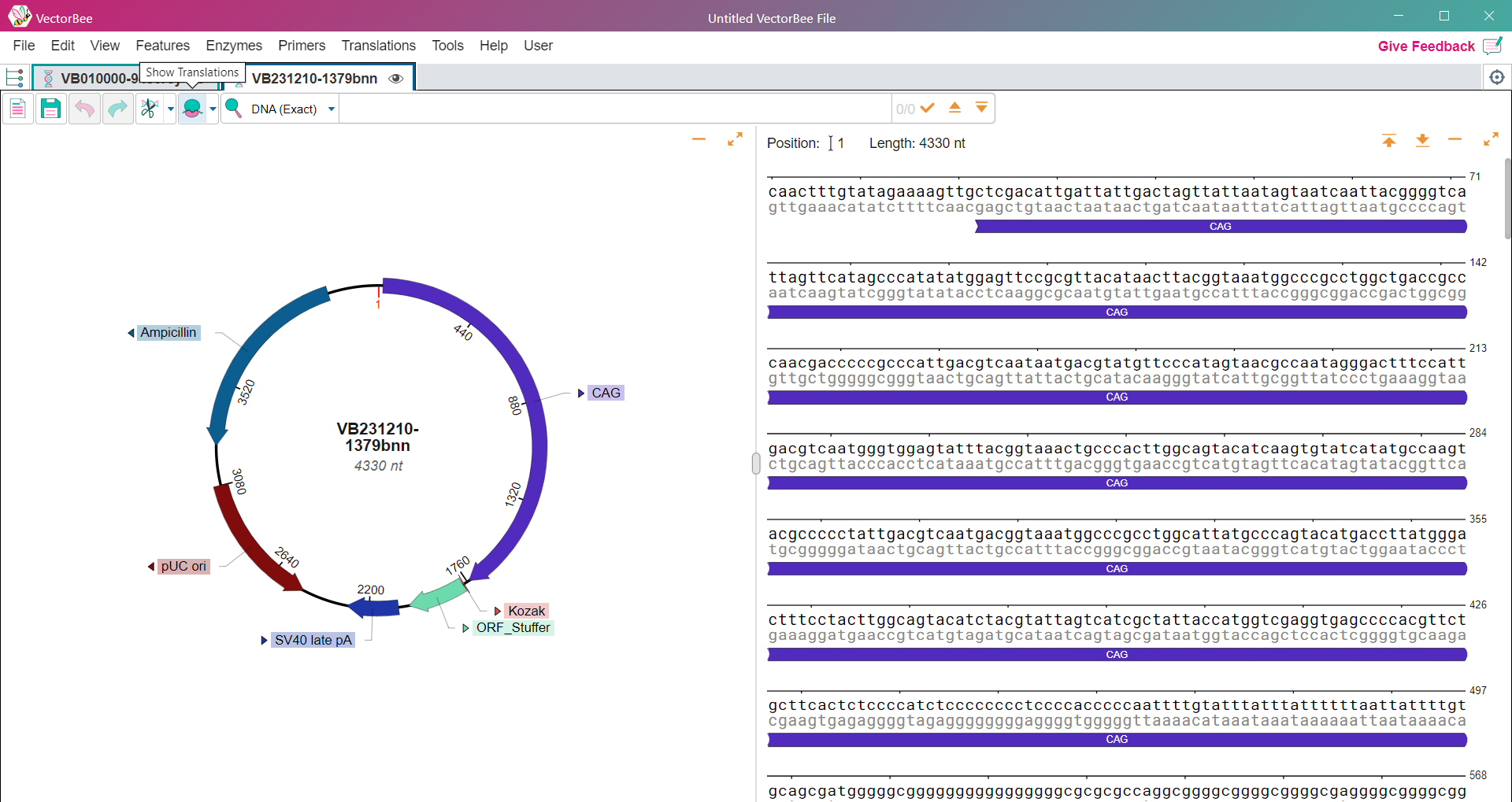The image size is (1512, 802).
Task: Click the purple CAG feature bar in sequence
Action: (1117, 312)
